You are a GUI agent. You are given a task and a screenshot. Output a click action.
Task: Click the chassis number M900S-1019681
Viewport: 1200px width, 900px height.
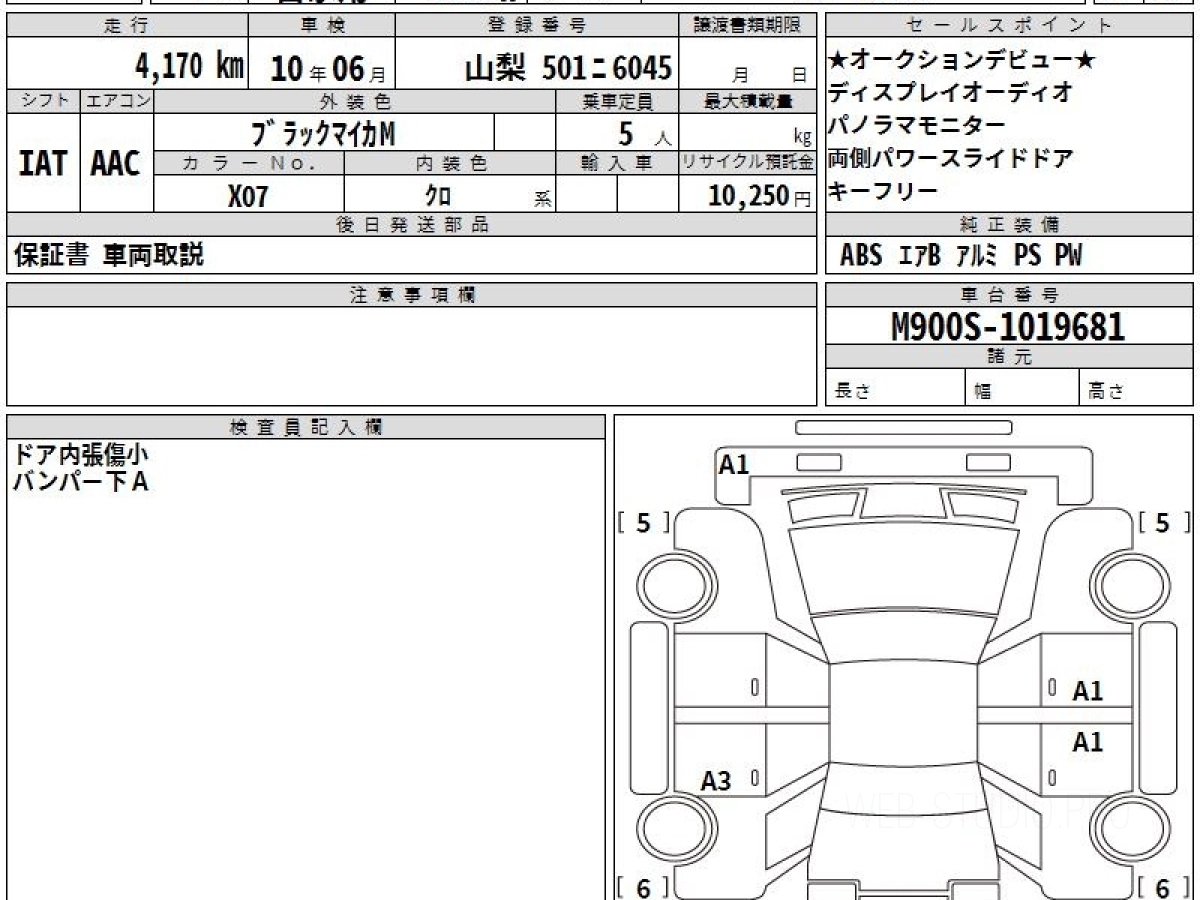tap(1008, 327)
